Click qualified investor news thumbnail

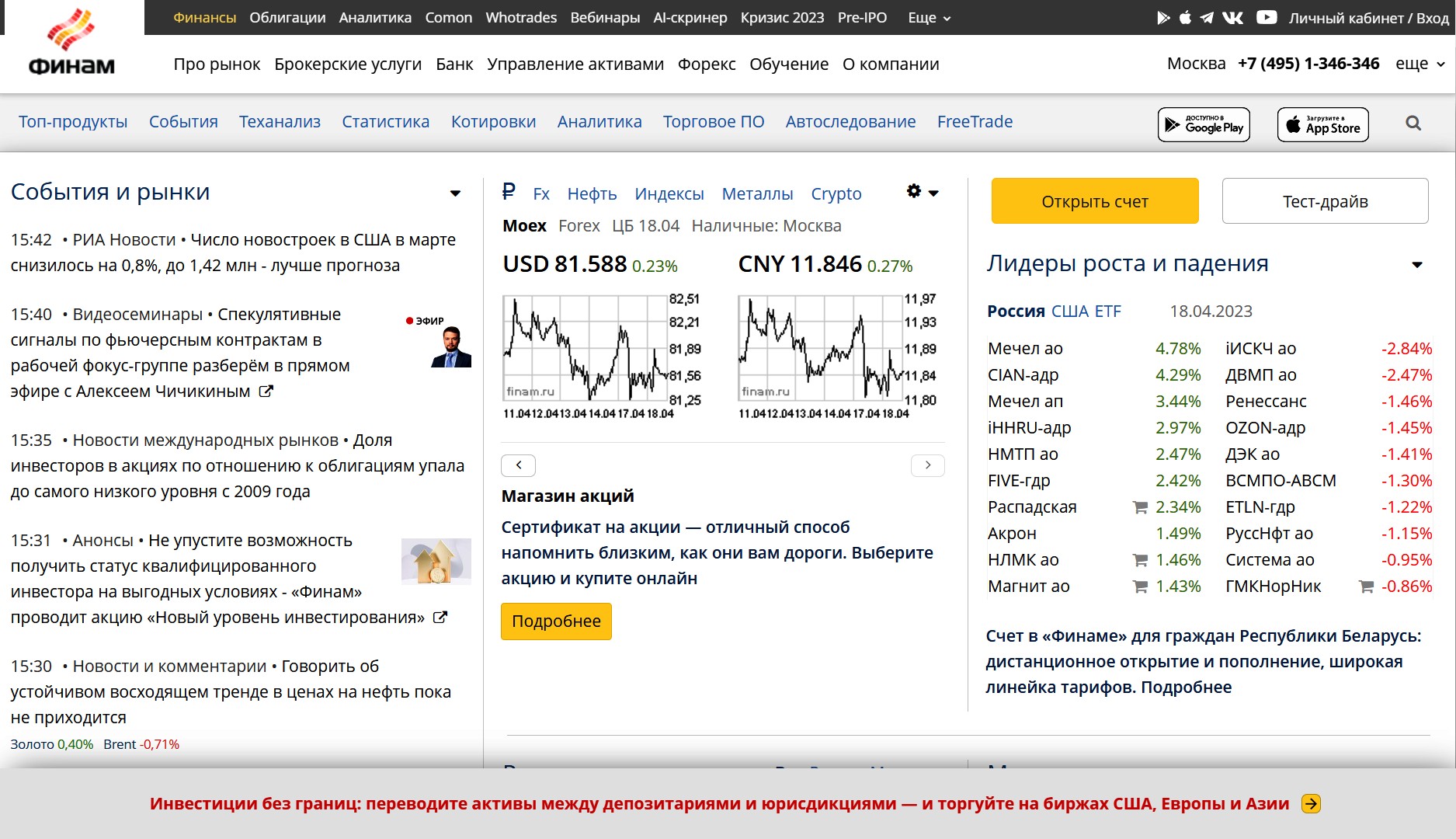(436, 561)
